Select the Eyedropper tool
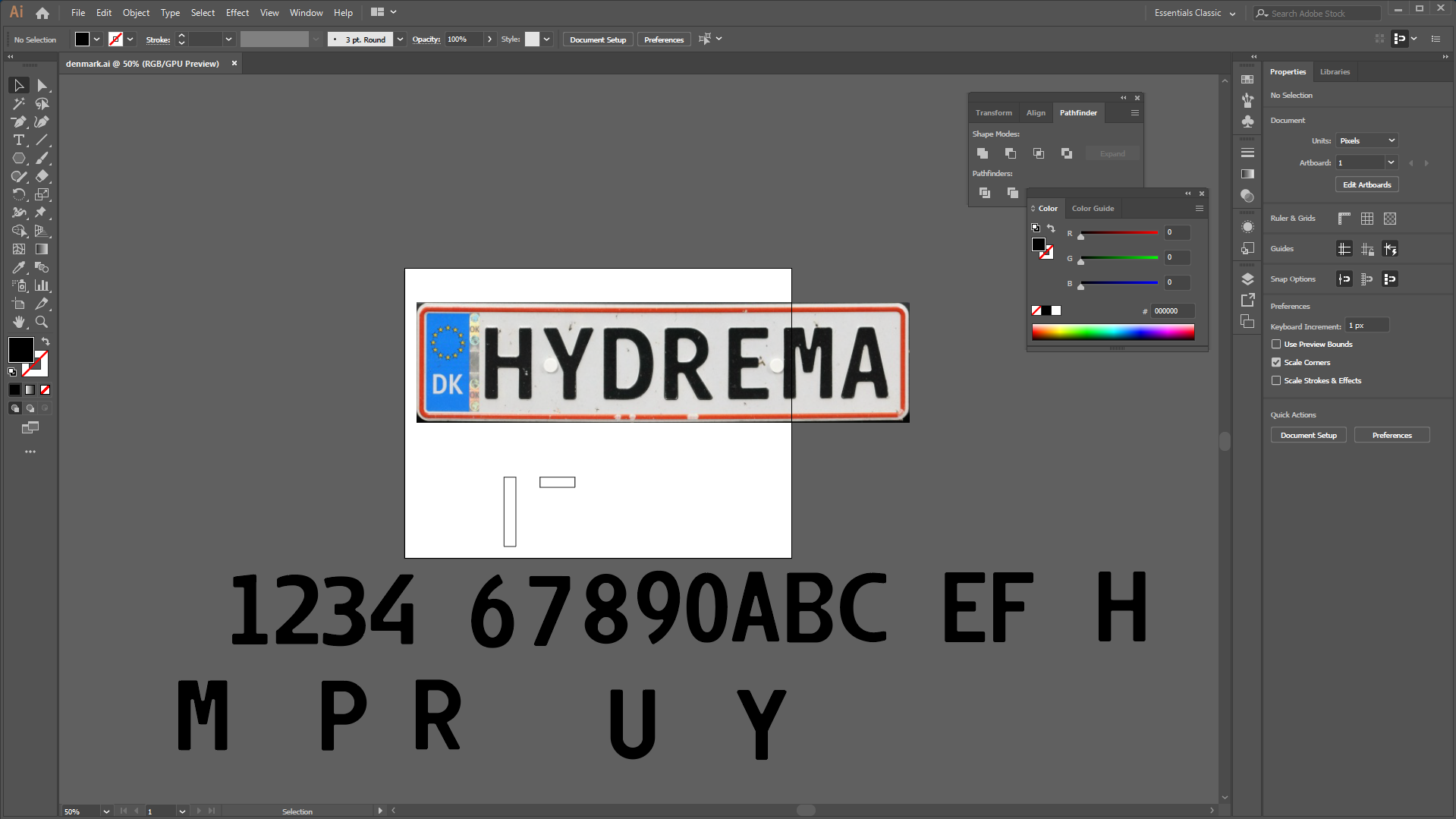Viewport: 1456px width, 819px height. point(18,268)
